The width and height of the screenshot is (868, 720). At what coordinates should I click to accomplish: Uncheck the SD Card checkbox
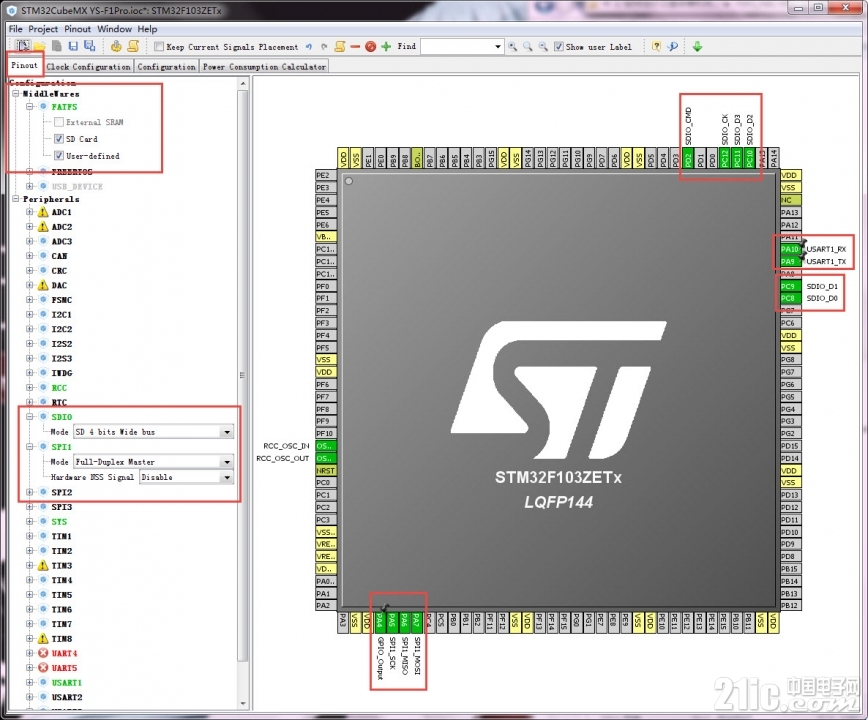[59, 139]
